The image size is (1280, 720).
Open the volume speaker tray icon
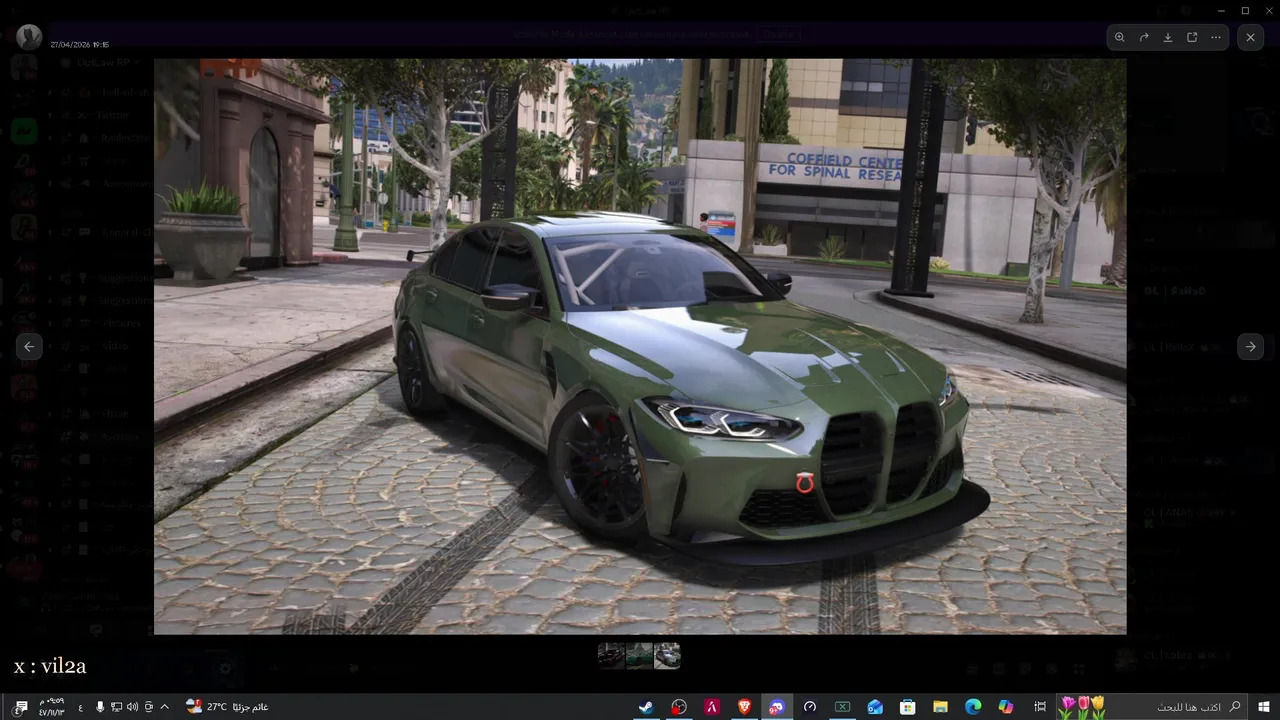click(132, 707)
